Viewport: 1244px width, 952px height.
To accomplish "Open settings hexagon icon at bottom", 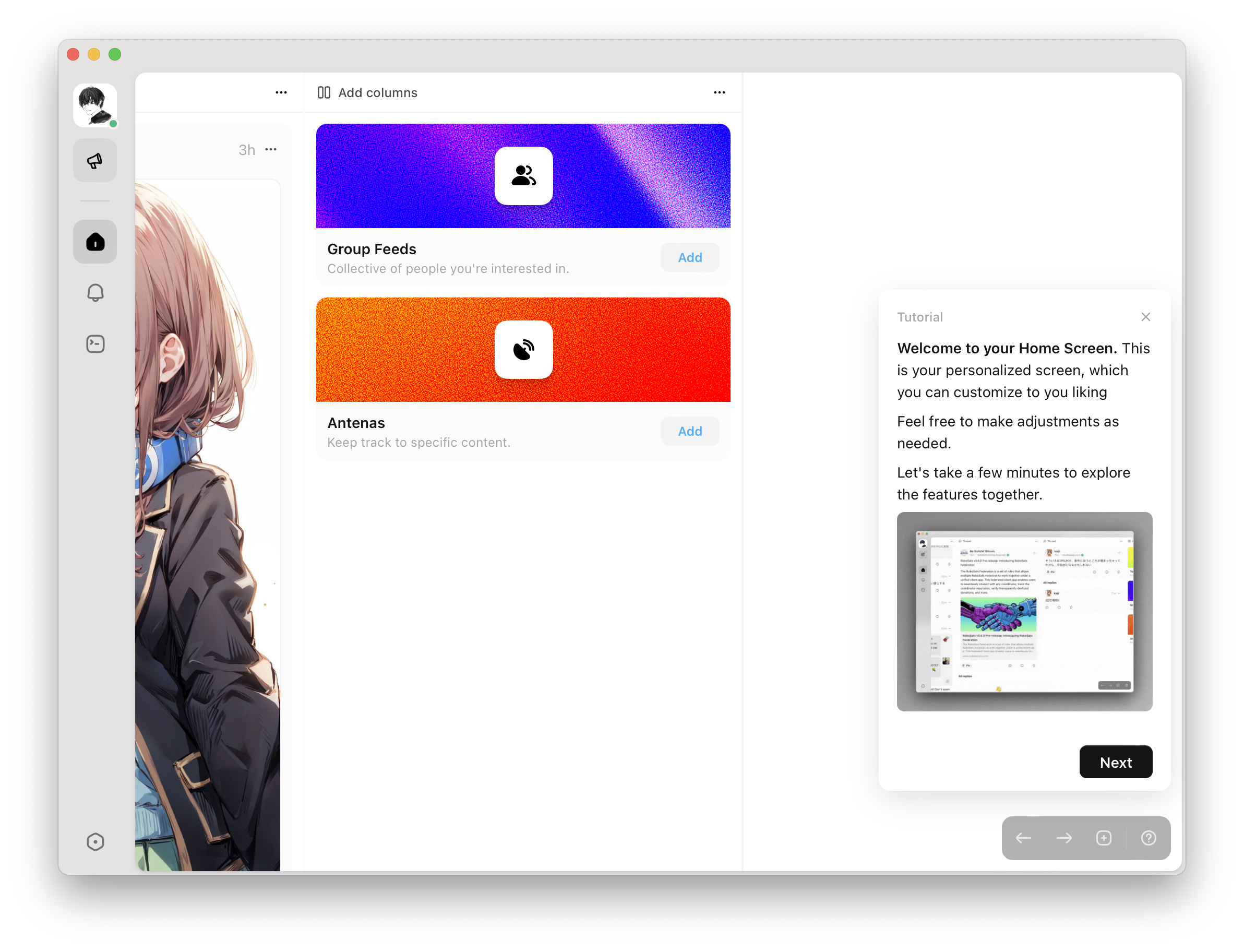I will [x=94, y=841].
